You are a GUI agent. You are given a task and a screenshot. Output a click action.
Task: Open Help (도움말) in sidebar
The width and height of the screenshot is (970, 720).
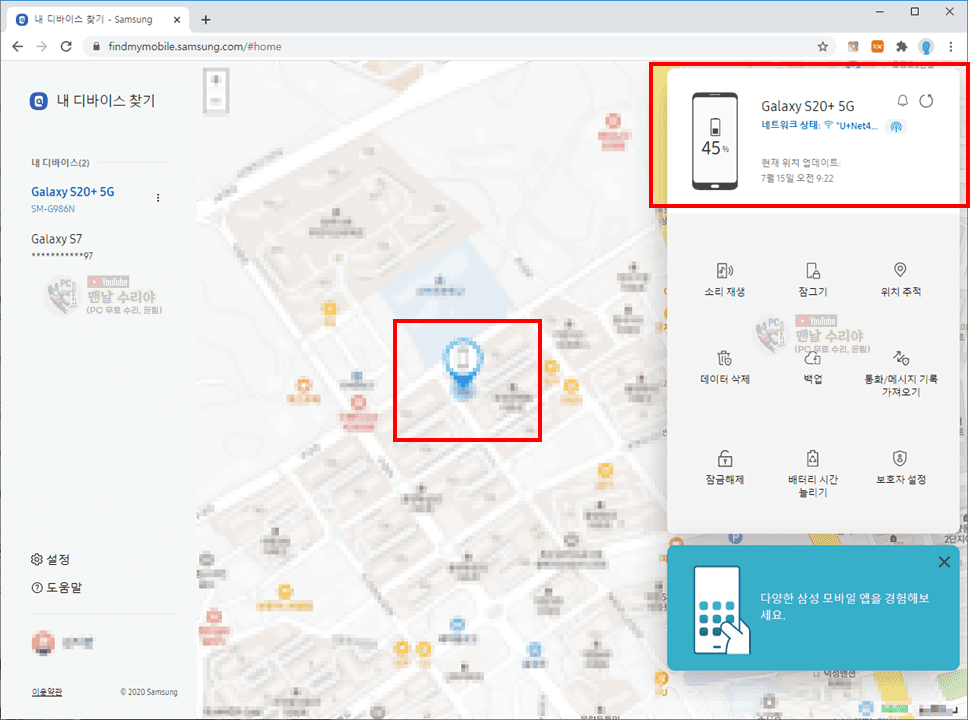(x=56, y=588)
